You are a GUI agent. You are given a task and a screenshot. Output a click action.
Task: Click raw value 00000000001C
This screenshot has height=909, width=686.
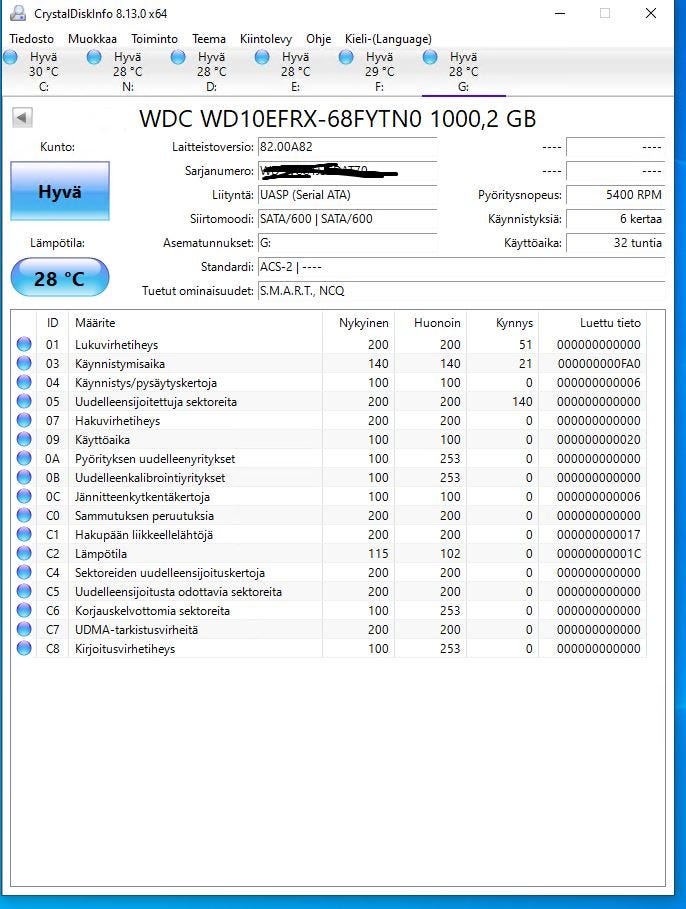click(x=599, y=554)
